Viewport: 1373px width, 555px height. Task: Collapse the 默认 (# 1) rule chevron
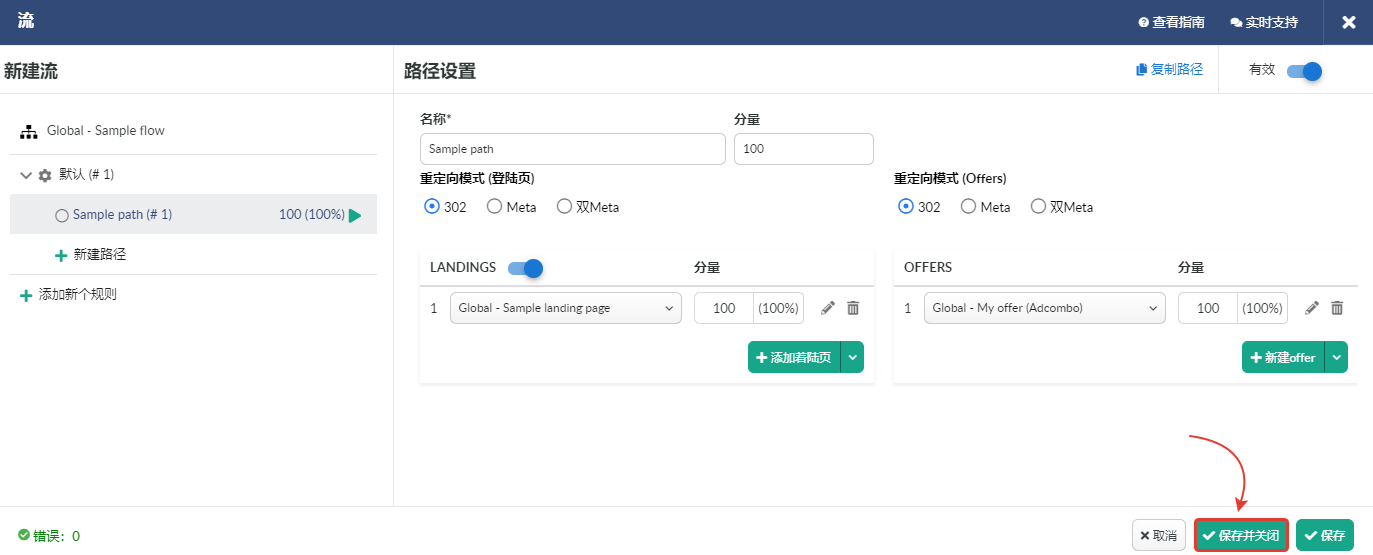(x=26, y=175)
